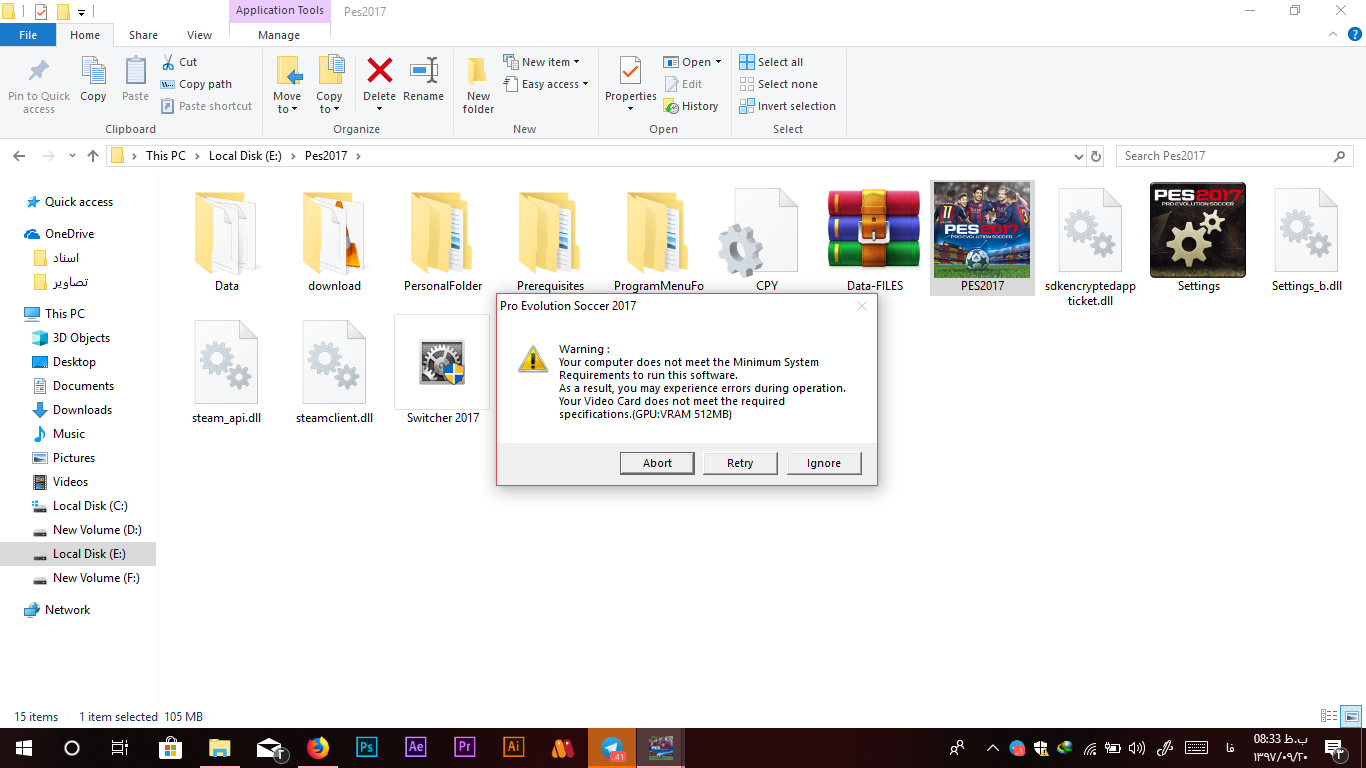Click This PC in address bar
The width and height of the screenshot is (1366, 768).
pos(166,156)
